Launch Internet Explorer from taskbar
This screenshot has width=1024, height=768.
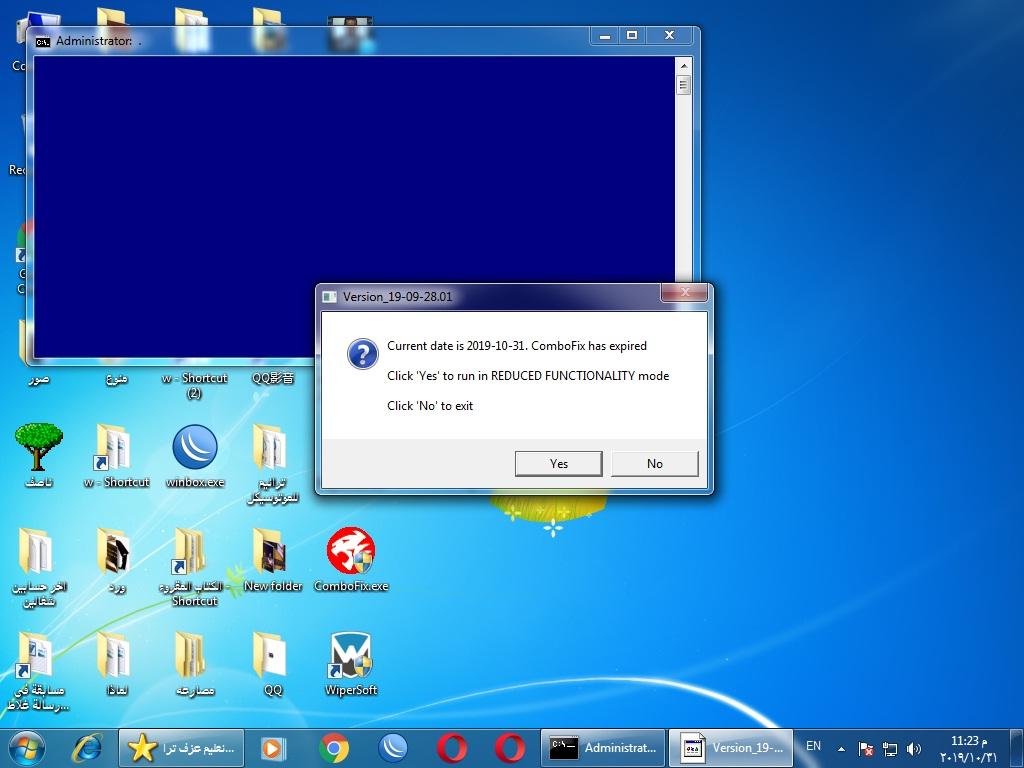(88, 748)
